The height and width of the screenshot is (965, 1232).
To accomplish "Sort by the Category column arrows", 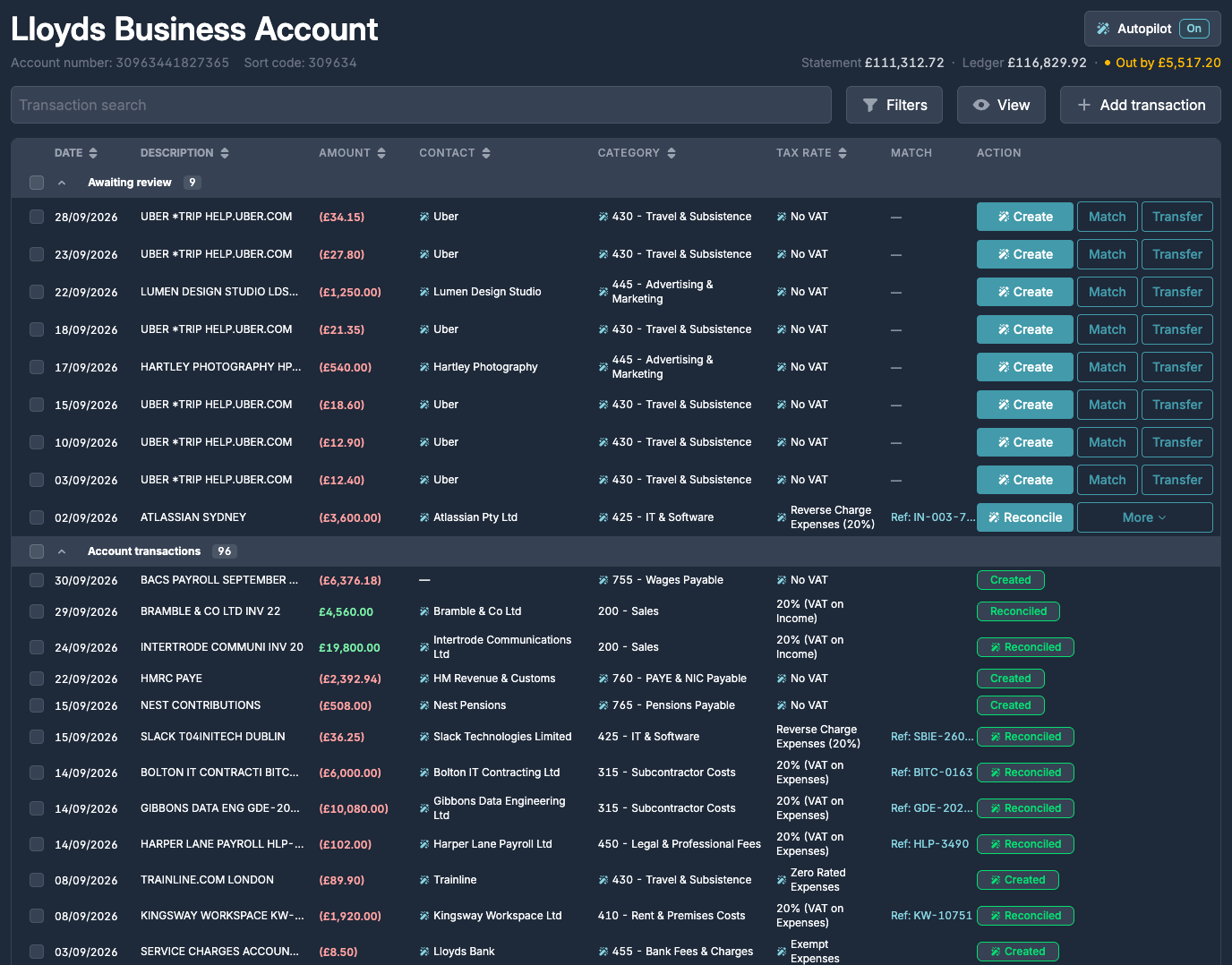I will tap(672, 153).
